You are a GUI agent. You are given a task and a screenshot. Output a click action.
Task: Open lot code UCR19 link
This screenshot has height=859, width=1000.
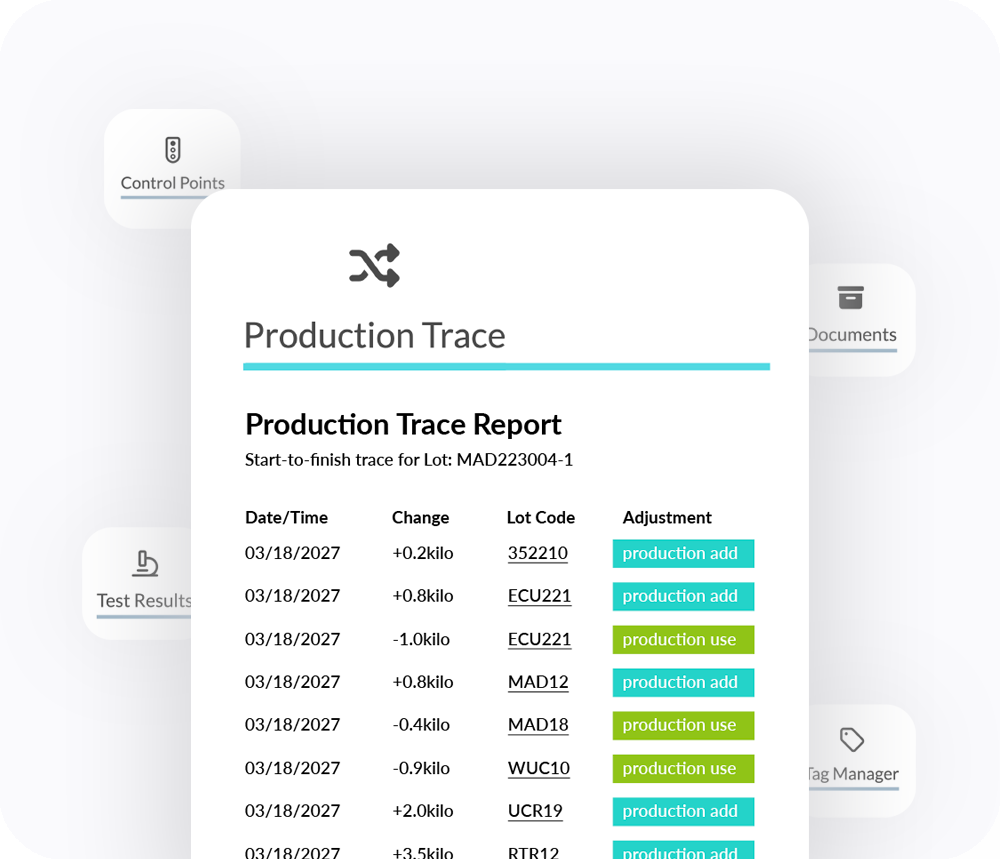pyautogui.click(x=535, y=811)
